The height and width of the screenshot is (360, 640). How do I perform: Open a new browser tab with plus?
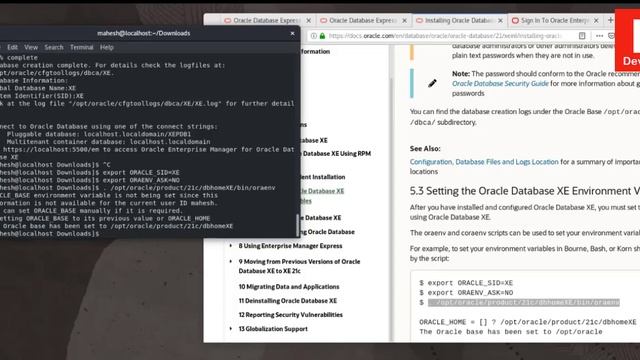611,20
